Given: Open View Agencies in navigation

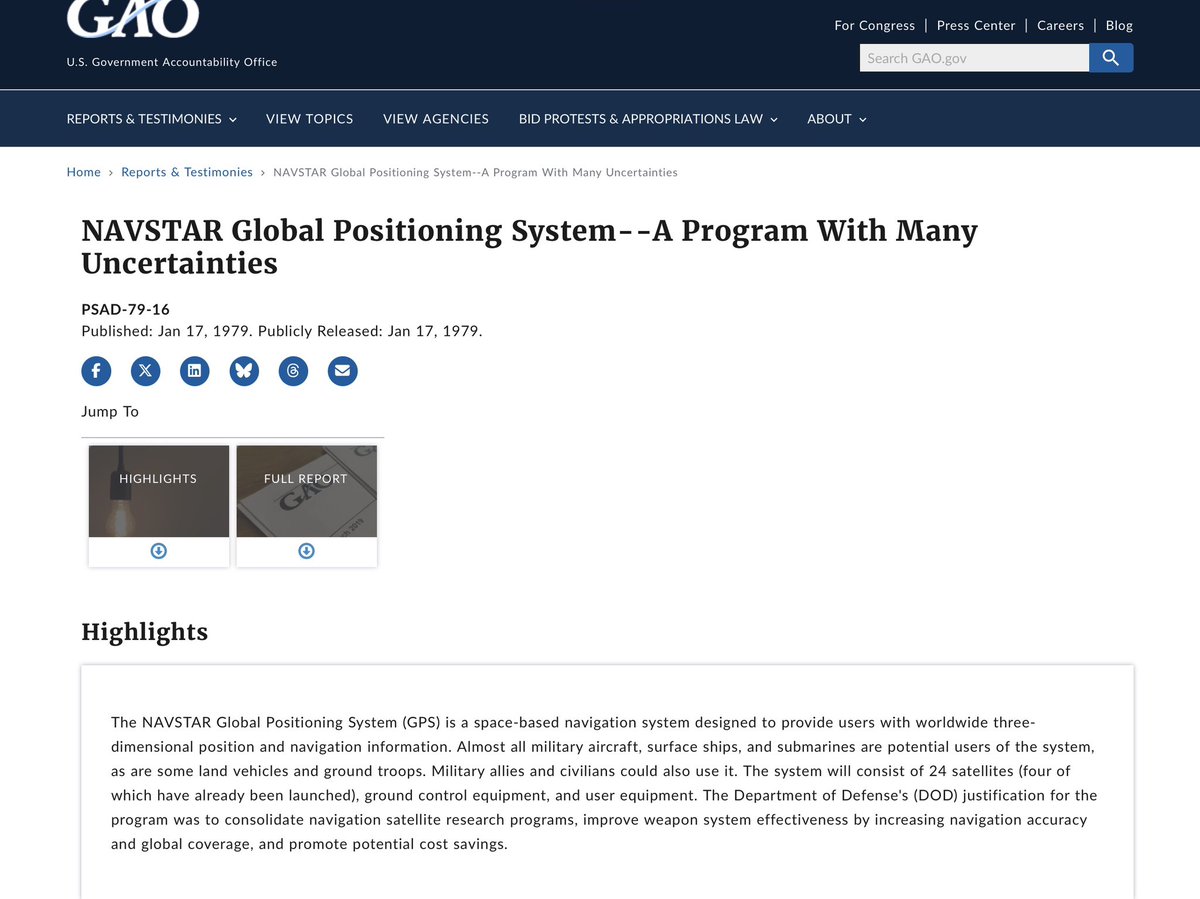Looking at the screenshot, I should coord(436,119).
